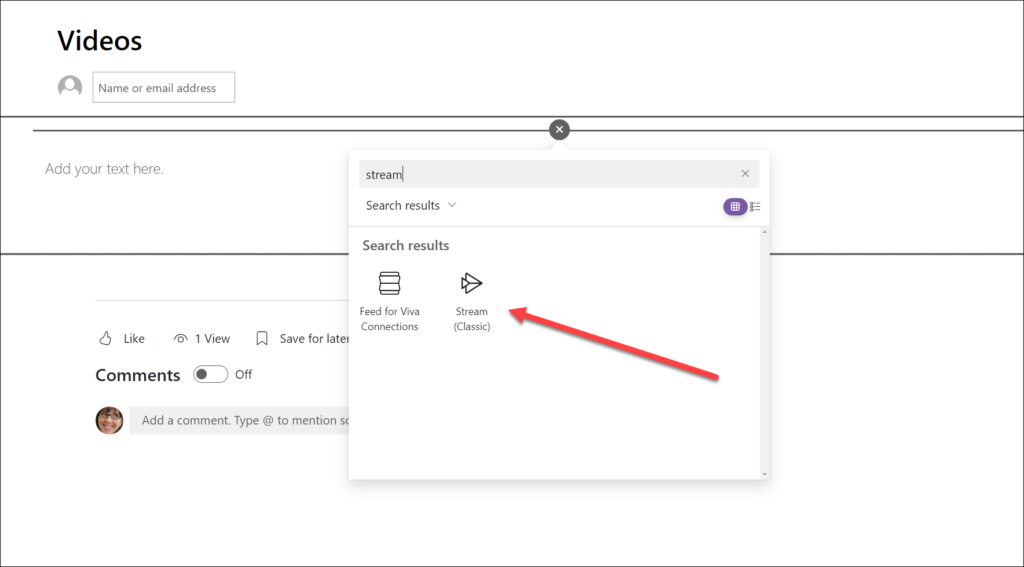The width and height of the screenshot is (1024, 567).
Task: Click the Add your text here area
Action: [x=104, y=169]
